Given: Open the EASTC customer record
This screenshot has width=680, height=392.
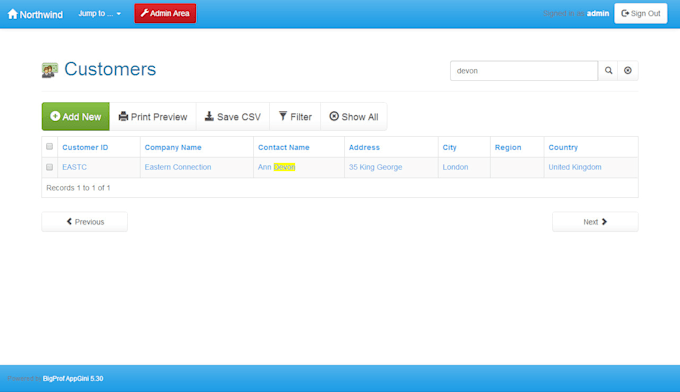Looking at the screenshot, I should point(74,167).
